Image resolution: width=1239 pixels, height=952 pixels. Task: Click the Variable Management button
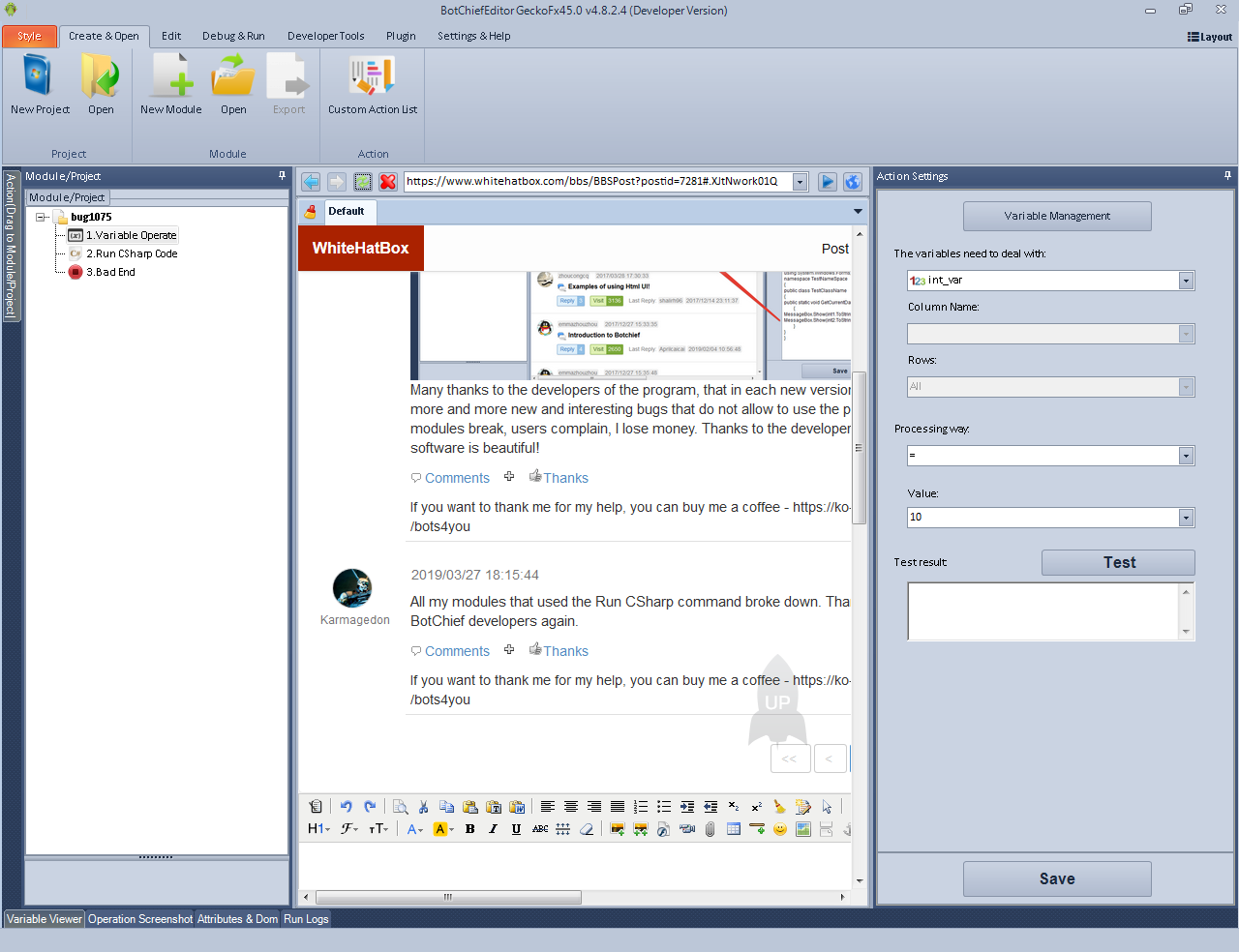tap(1057, 216)
